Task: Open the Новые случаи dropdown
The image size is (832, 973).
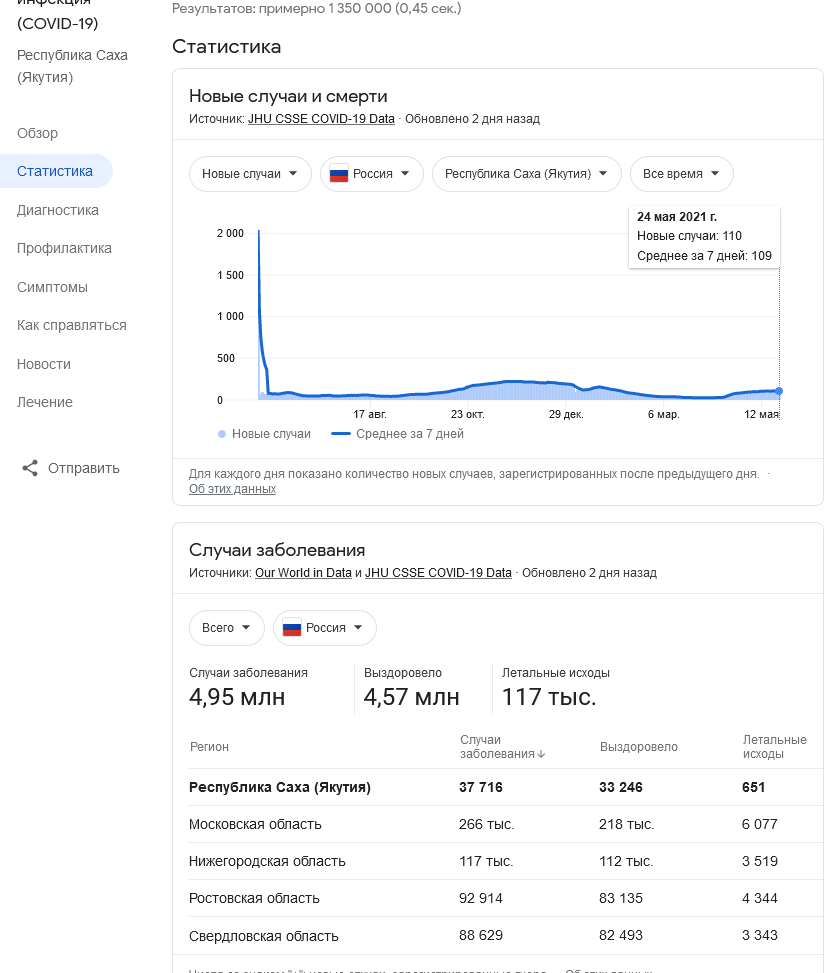Action: click(249, 174)
